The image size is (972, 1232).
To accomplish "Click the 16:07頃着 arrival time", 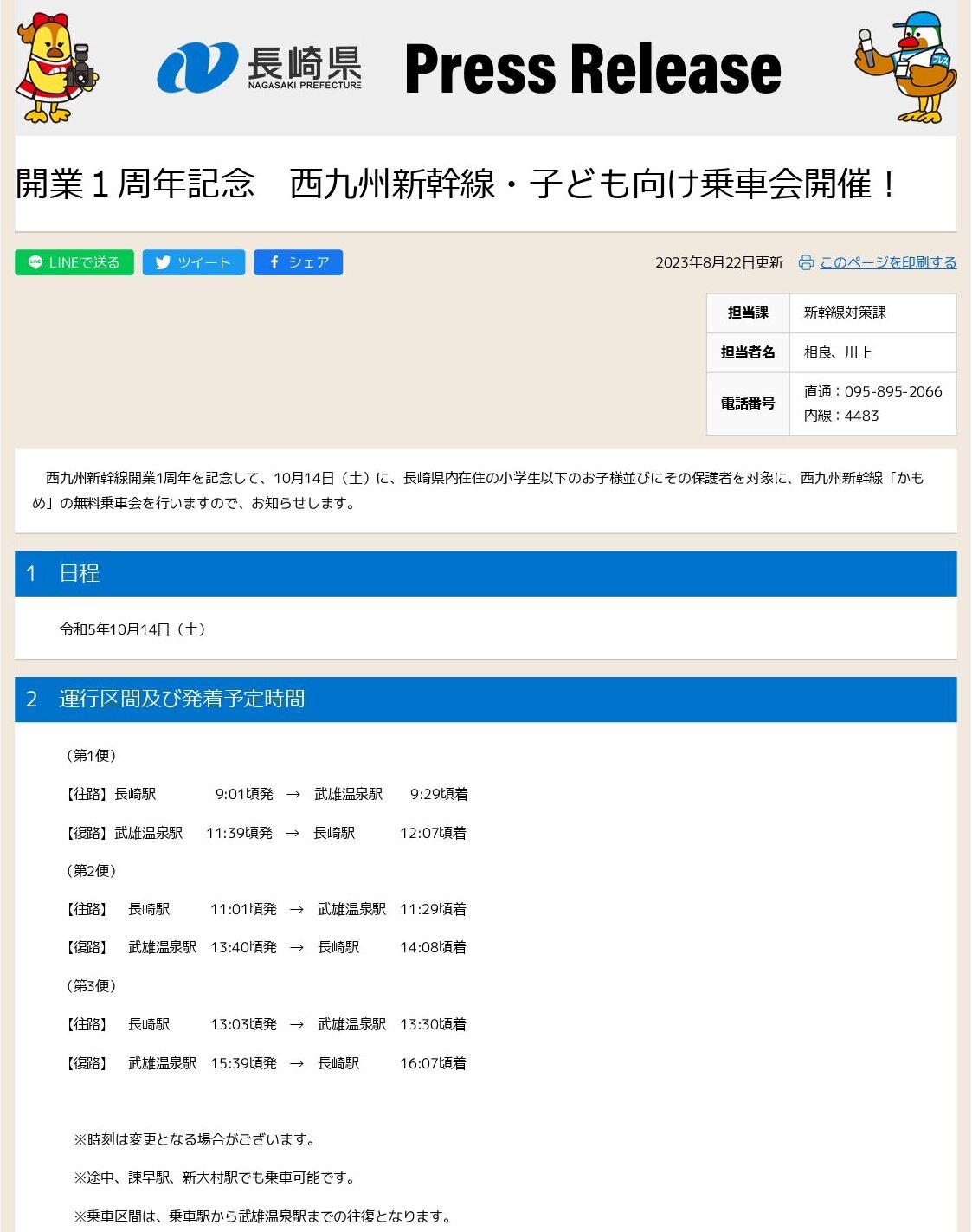I will tap(433, 1063).
